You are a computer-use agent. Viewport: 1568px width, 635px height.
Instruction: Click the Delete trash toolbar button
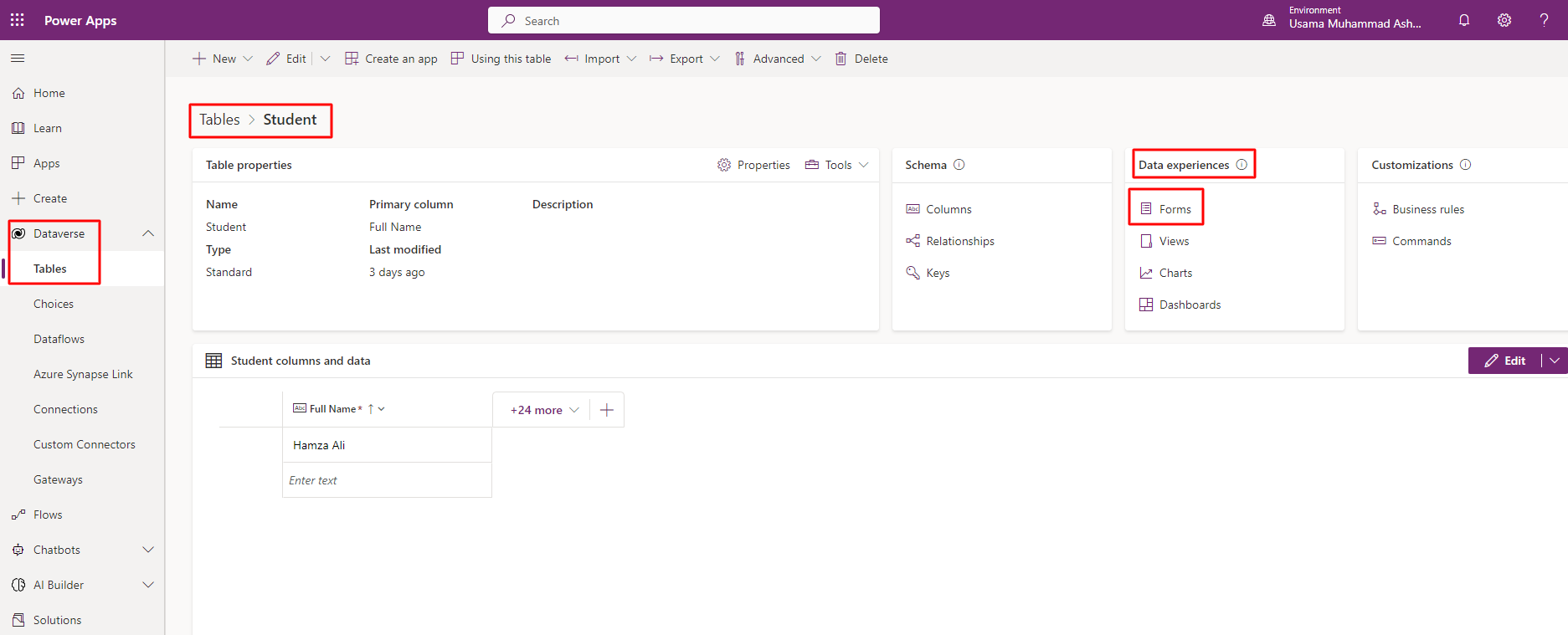(861, 59)
